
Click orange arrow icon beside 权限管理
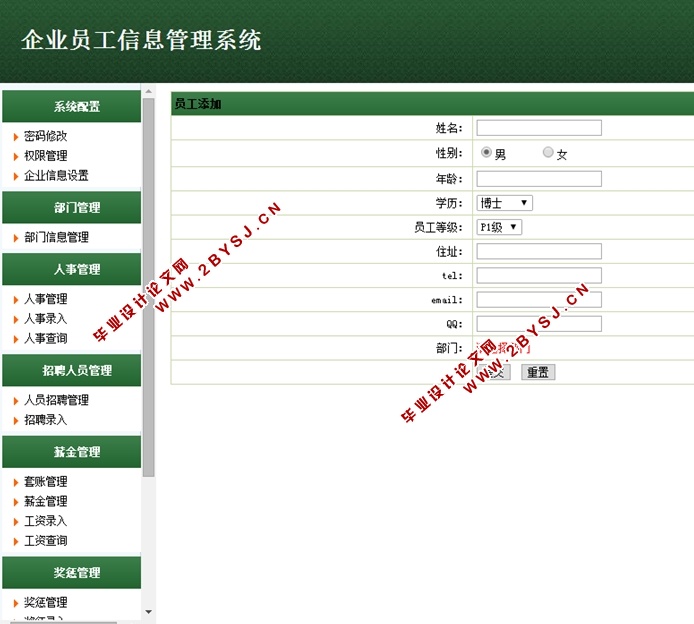[x=16, y=157]
